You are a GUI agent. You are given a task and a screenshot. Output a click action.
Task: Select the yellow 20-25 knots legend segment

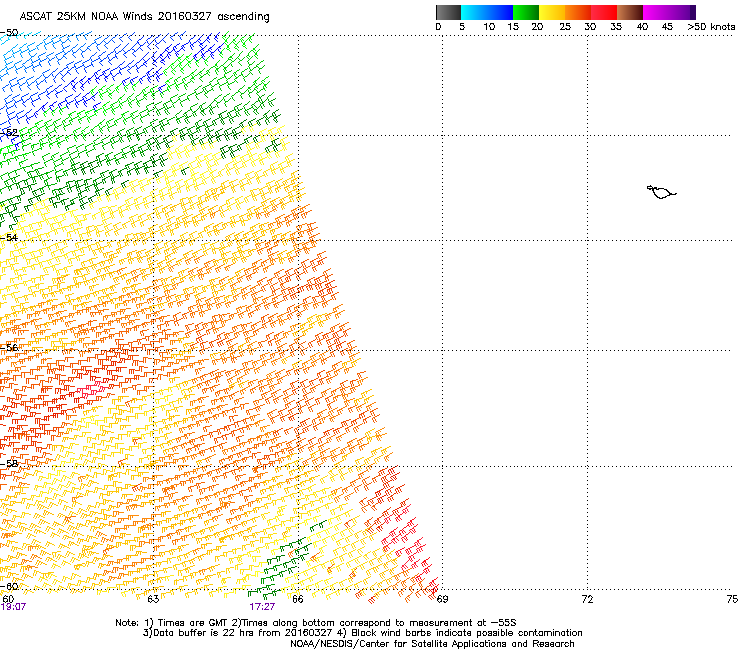[552, 12]
